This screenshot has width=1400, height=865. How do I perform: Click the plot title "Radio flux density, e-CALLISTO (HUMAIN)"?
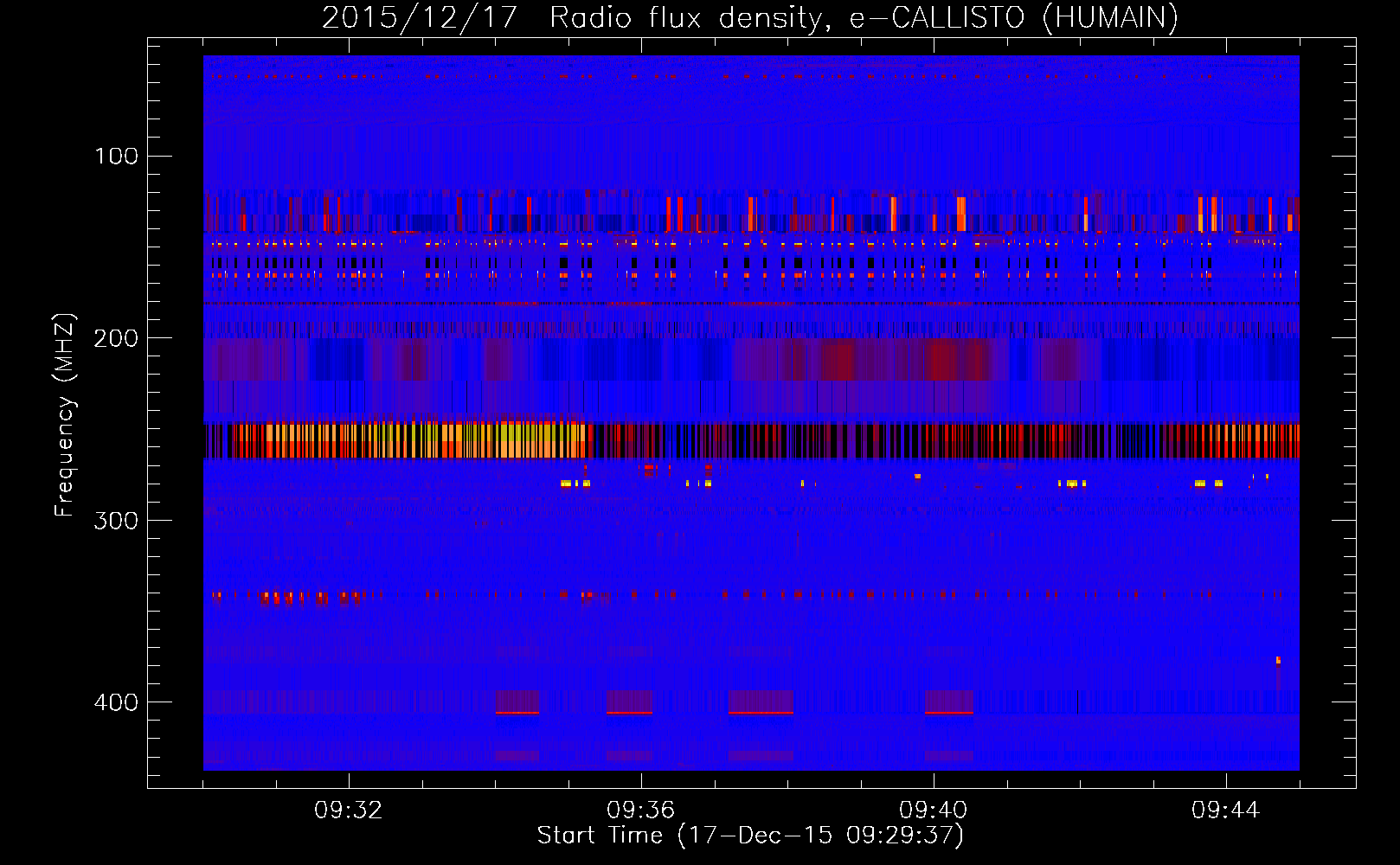(864, 17)
